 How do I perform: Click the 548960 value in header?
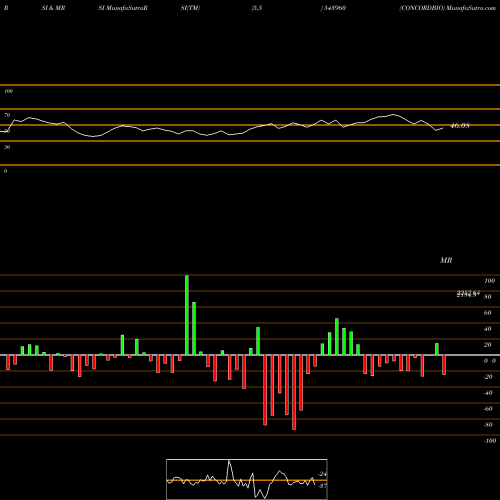tap(334, 8)
